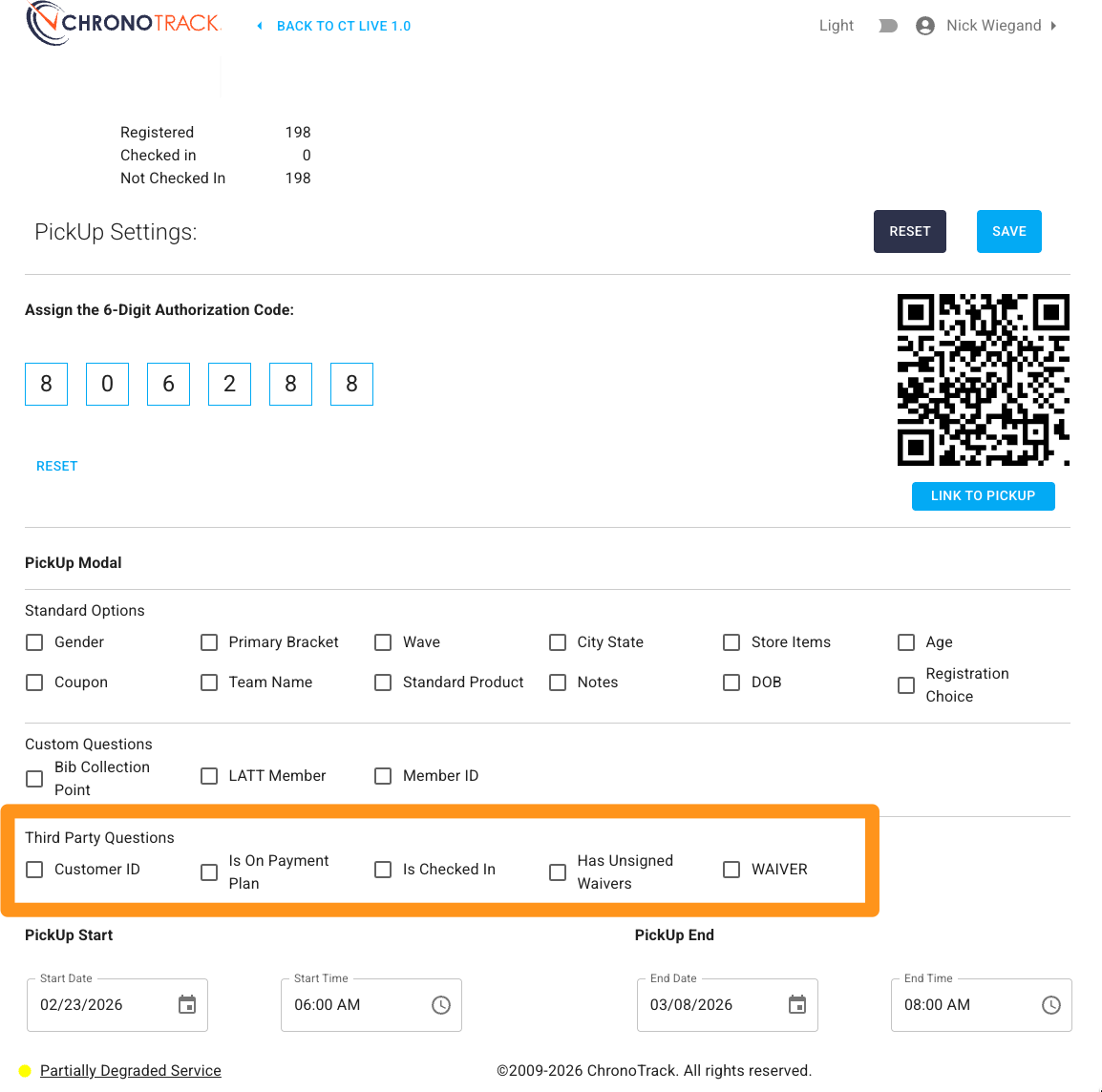Click the yellow service status indicator dot
This screenshot has width=1102, height=1092.
click(25, 1071)
